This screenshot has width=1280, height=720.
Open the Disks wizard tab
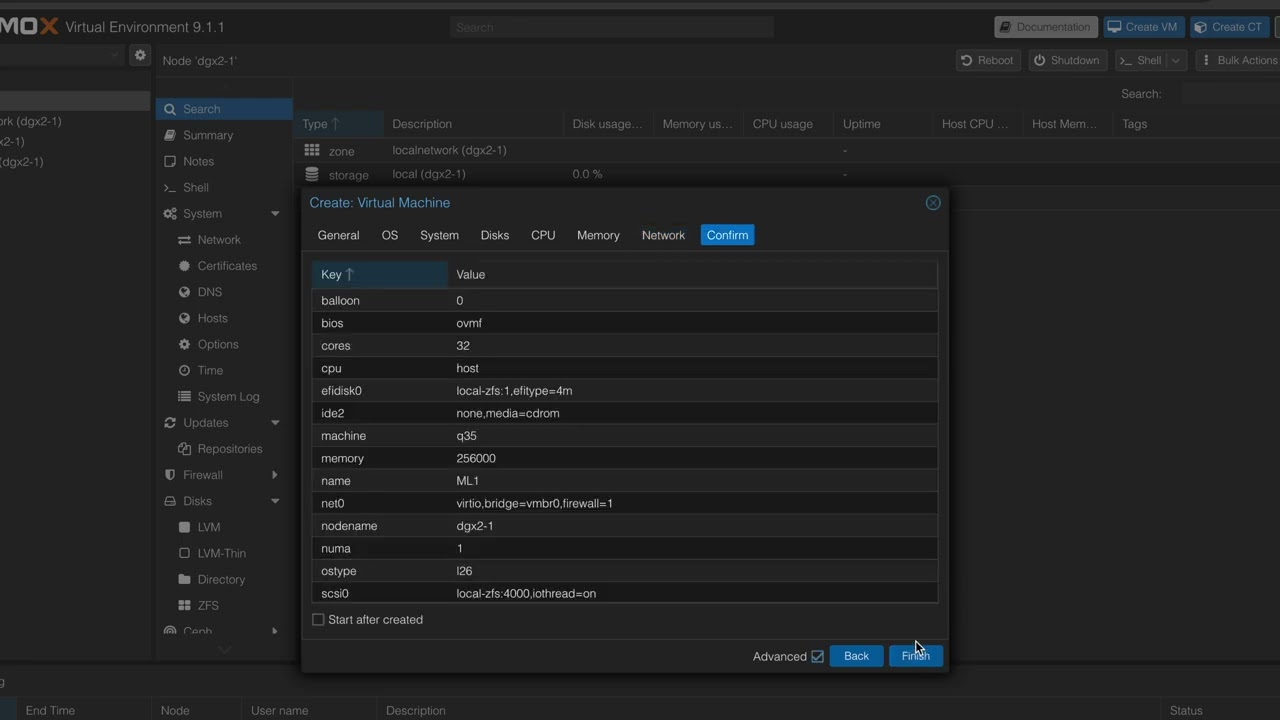coord(495,235)
